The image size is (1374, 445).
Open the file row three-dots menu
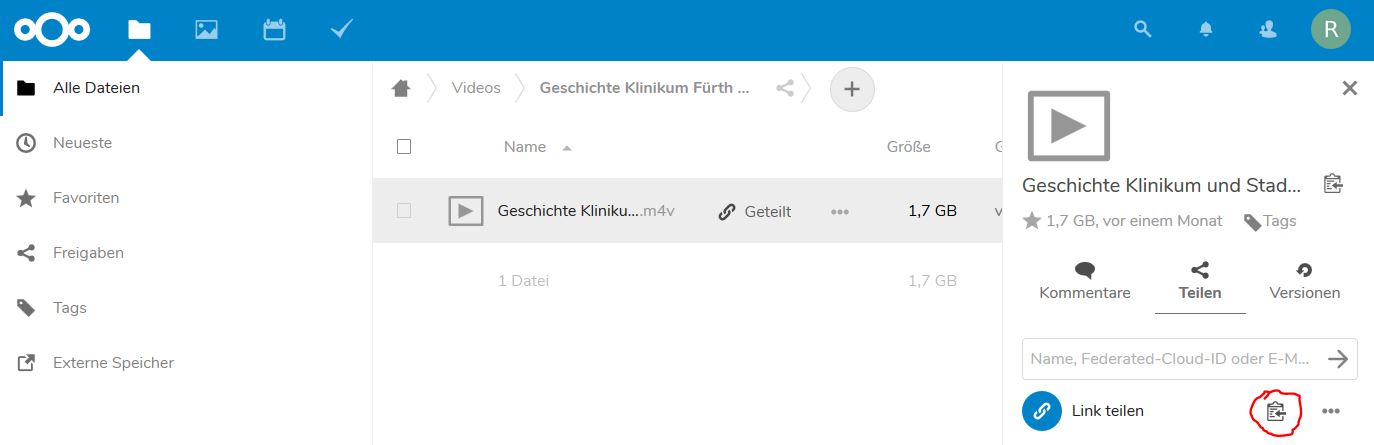840,212
